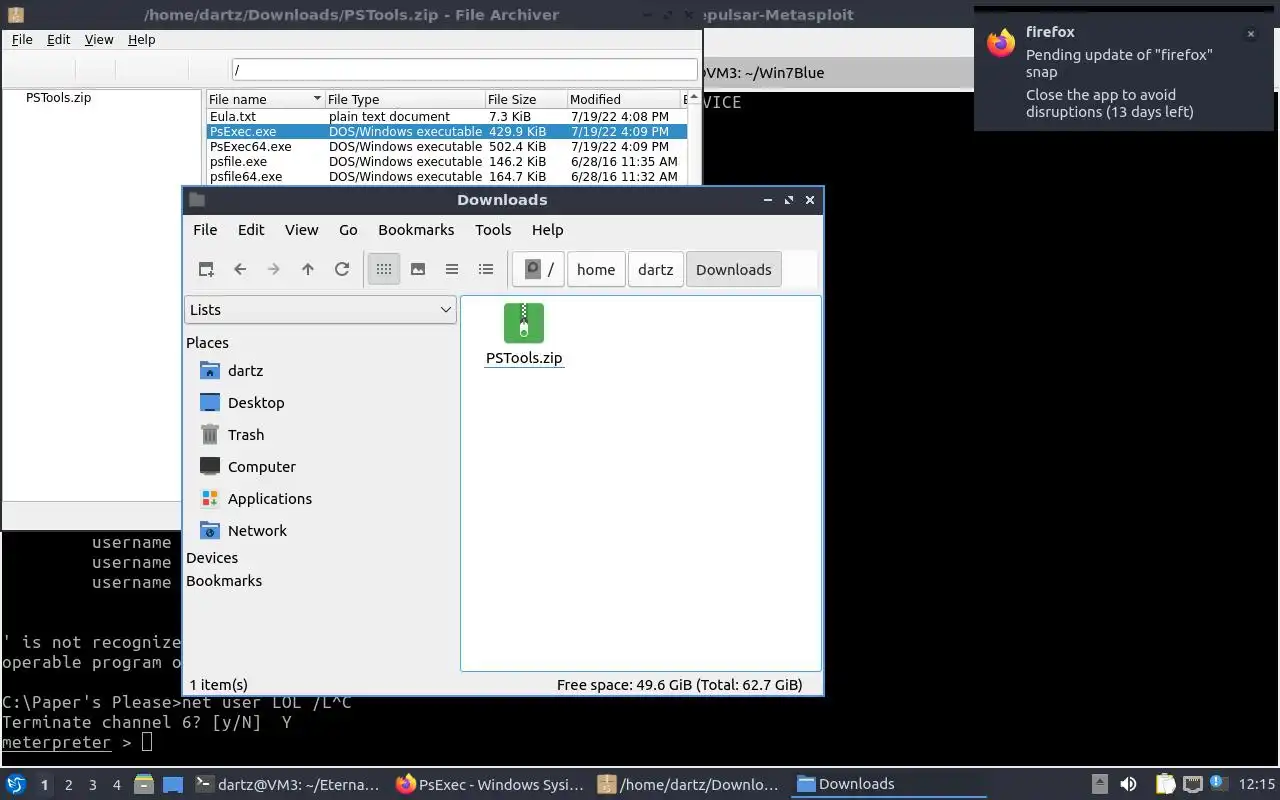Go up to the parent folder

click(x=308, y=269)
